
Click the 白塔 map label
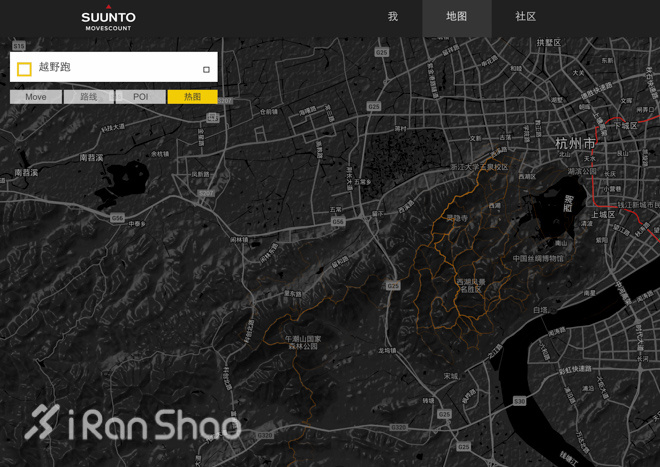pos(540,310)
